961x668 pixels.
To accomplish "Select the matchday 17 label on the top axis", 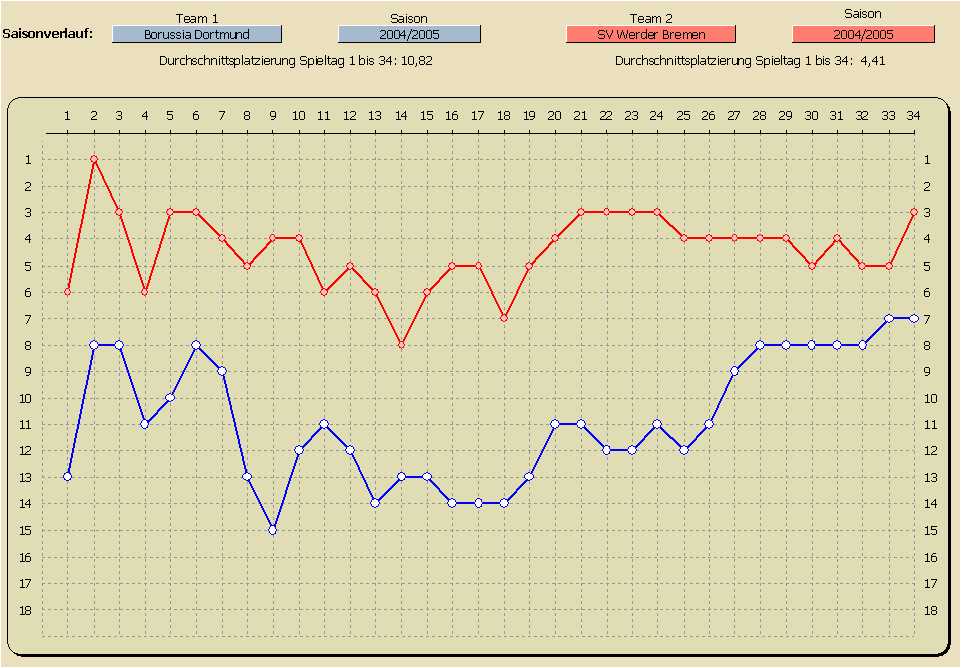I will coord(477,115).
